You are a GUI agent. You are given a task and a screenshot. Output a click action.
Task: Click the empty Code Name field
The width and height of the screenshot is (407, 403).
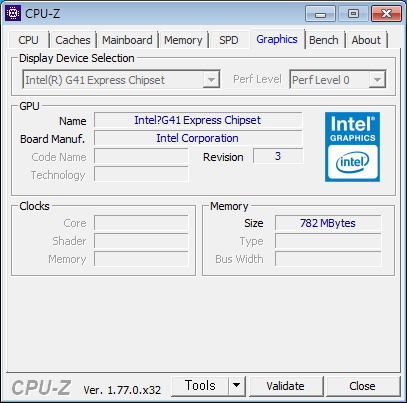tap(141, 156)
